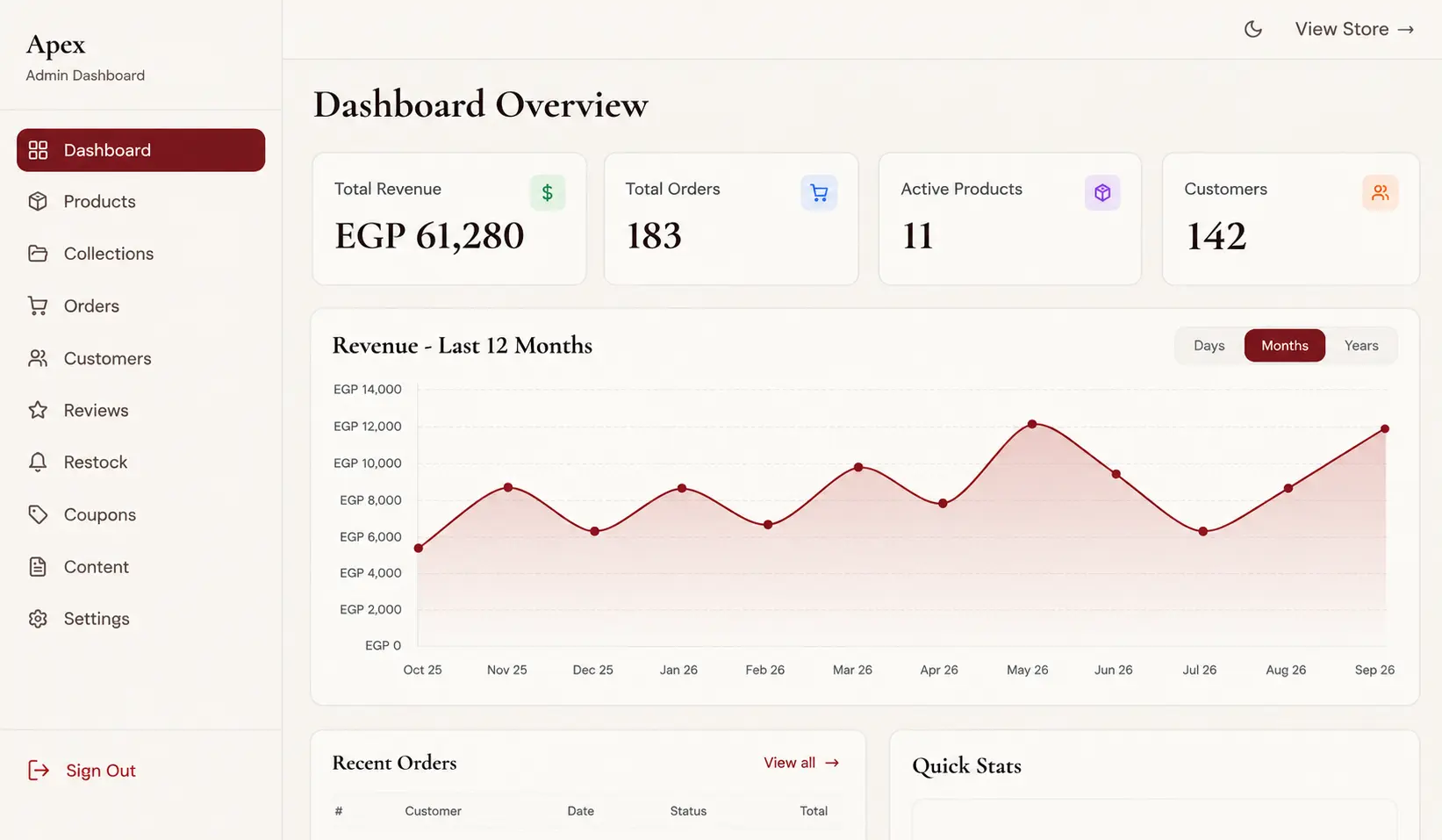Click the Sign Out door icon
Image resolution: width=1442 pixels, height=840 pixels.
tap(39, 771)
